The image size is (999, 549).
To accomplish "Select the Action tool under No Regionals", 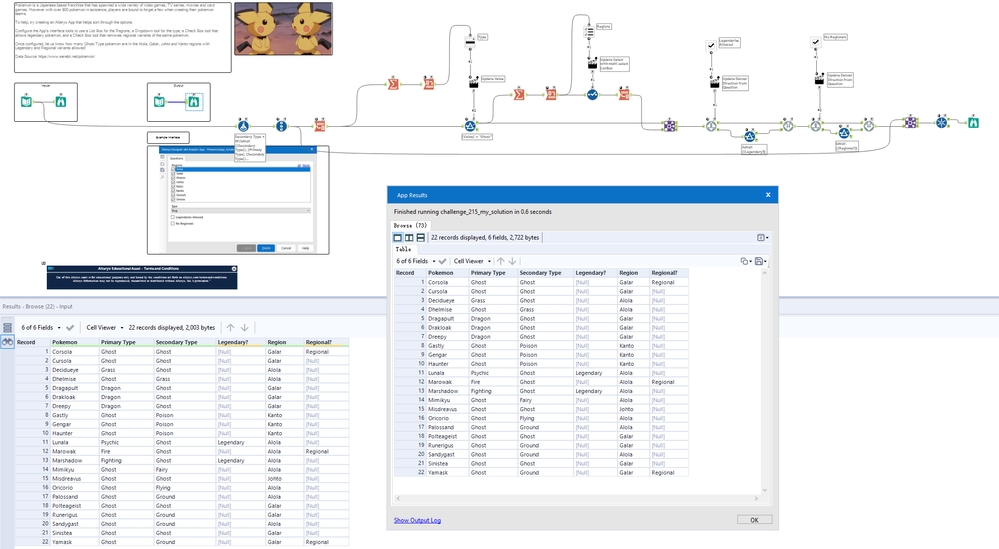I will click(819, 80).
